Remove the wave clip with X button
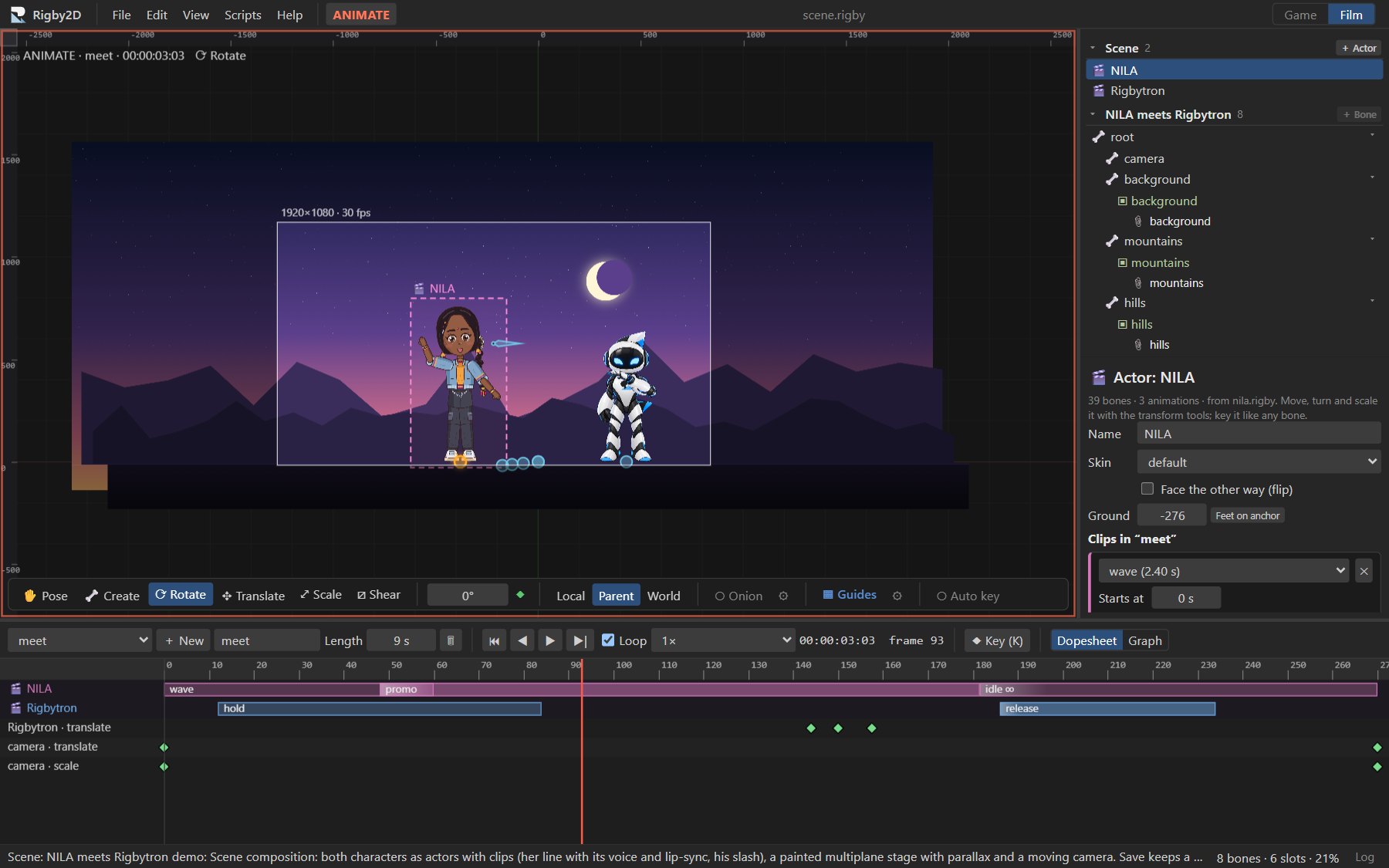This screenshot has width=1389, height=868. 1364,571
